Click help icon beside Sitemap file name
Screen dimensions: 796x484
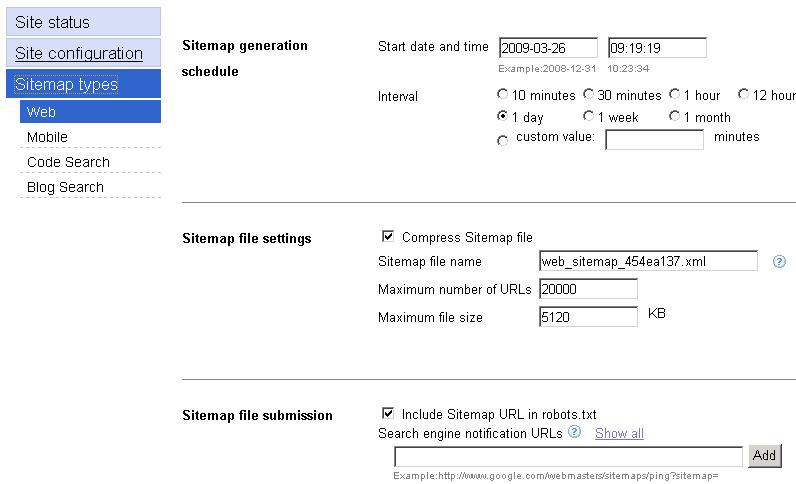(779, 262)
